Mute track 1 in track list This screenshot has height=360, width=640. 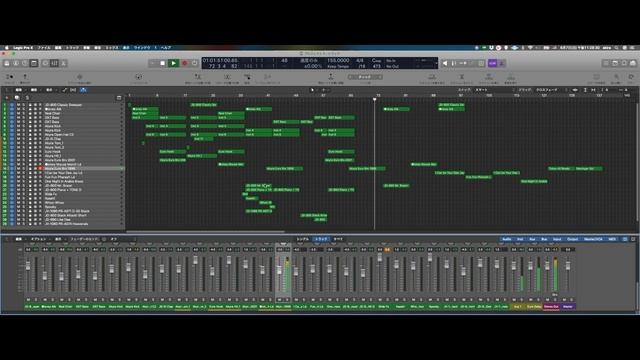click(x=18, y=105)
